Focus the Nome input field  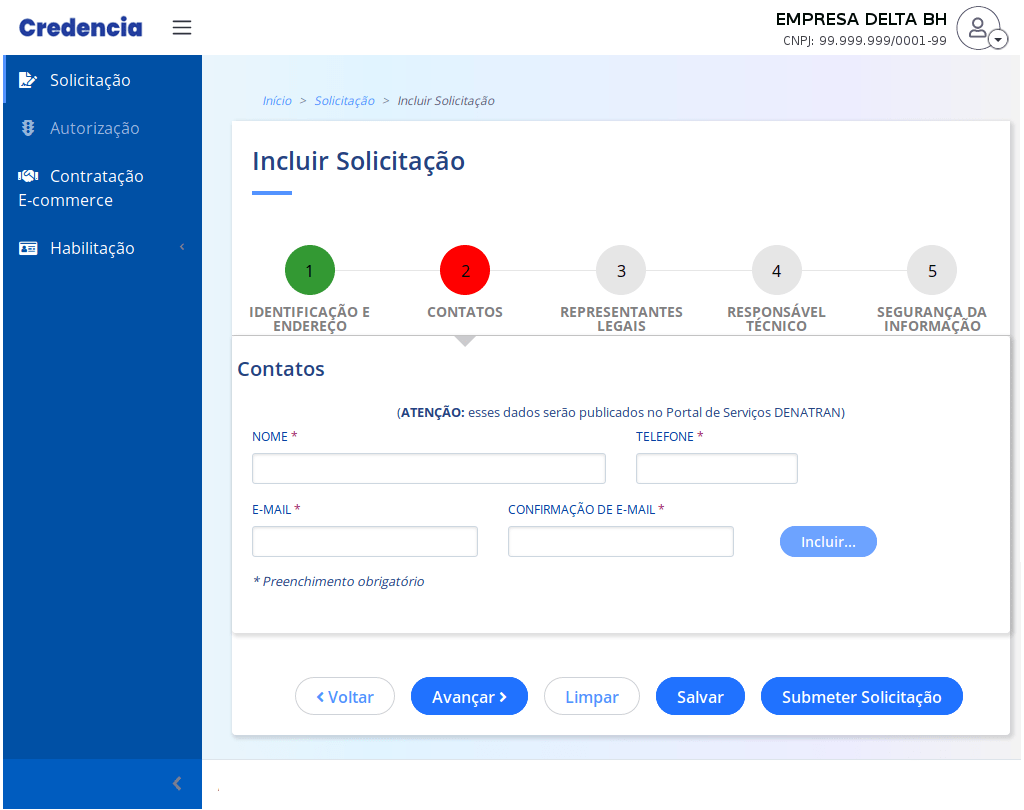click(x=429, y=469)
